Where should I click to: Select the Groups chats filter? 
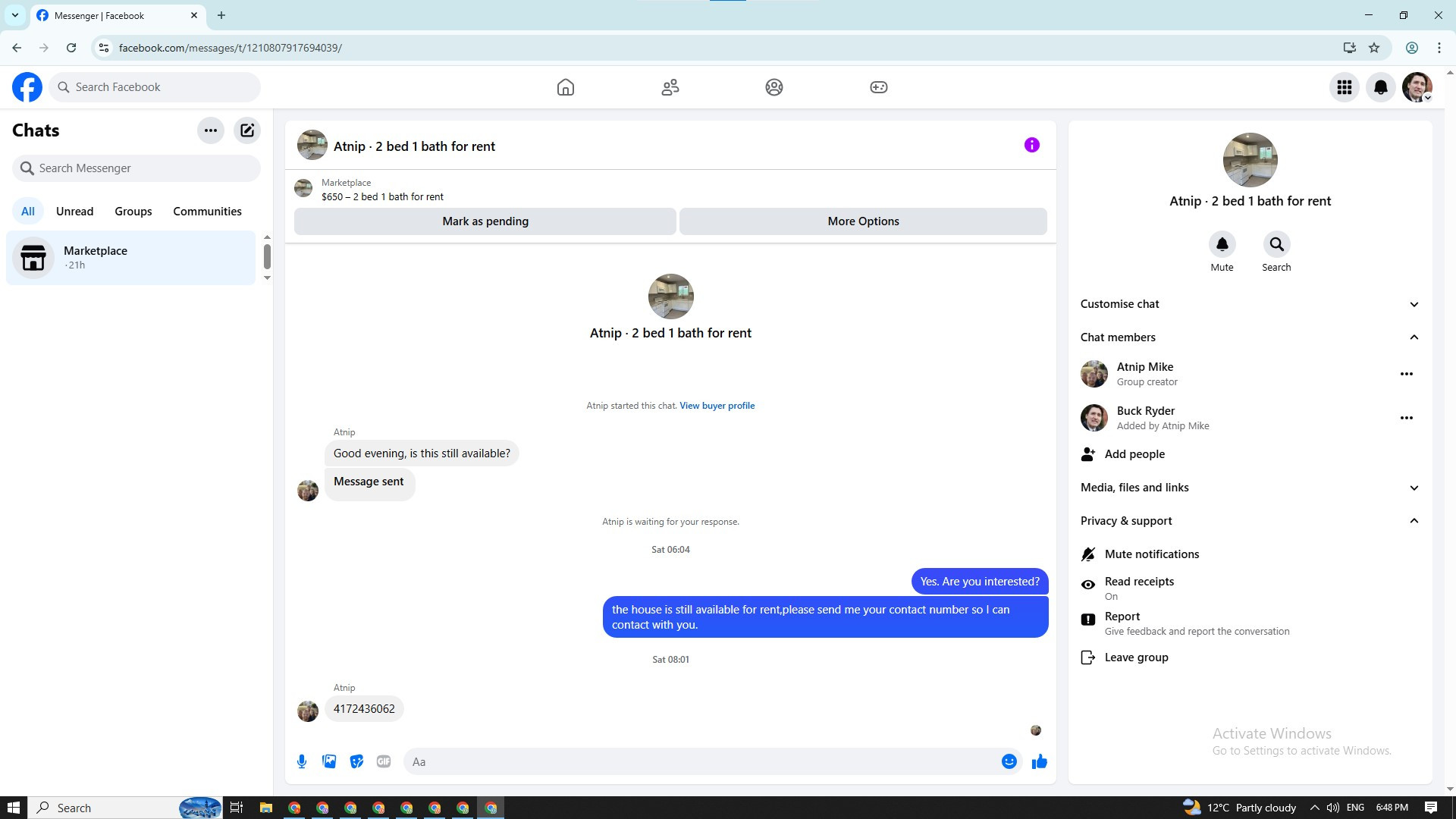tap(133, 212)
